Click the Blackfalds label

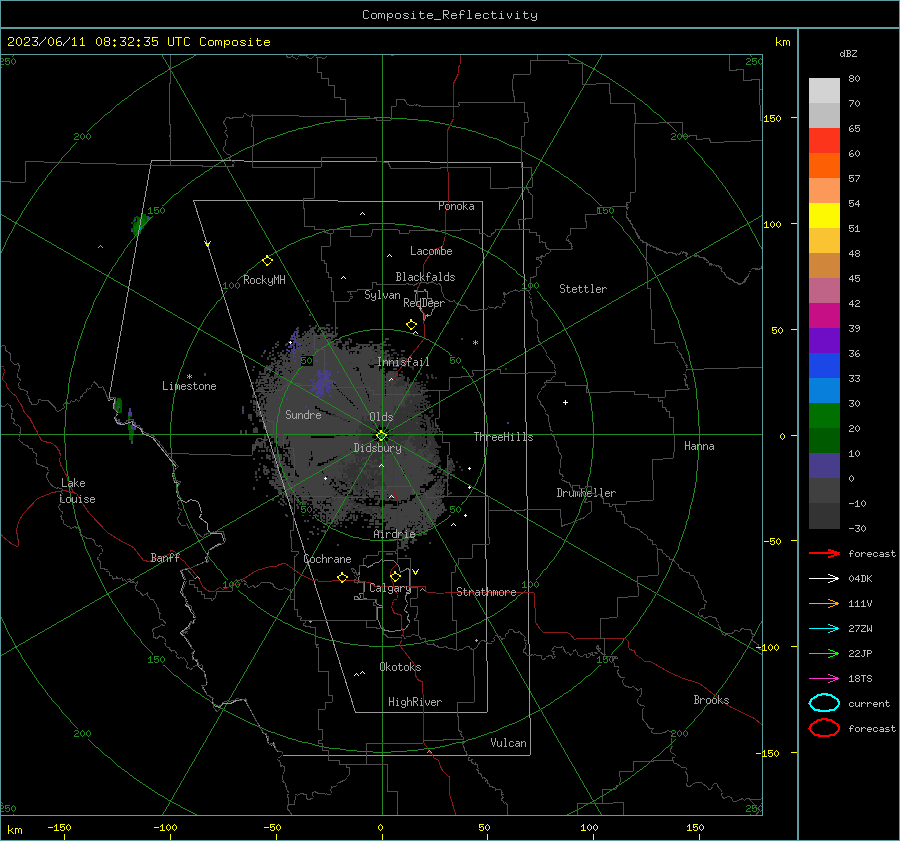coord(425,277)
